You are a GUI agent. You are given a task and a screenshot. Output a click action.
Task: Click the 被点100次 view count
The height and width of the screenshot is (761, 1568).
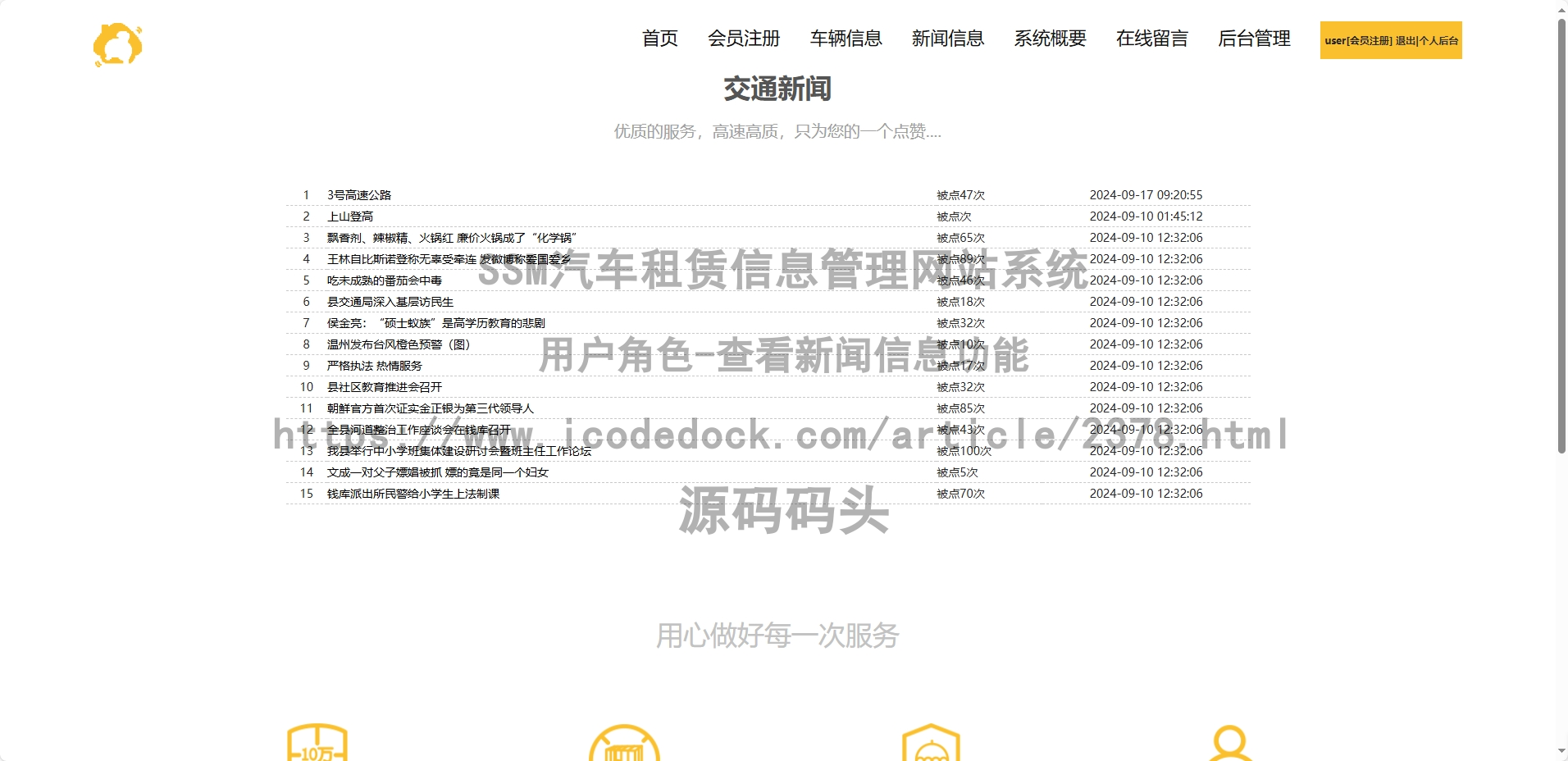tap(964, 451)
